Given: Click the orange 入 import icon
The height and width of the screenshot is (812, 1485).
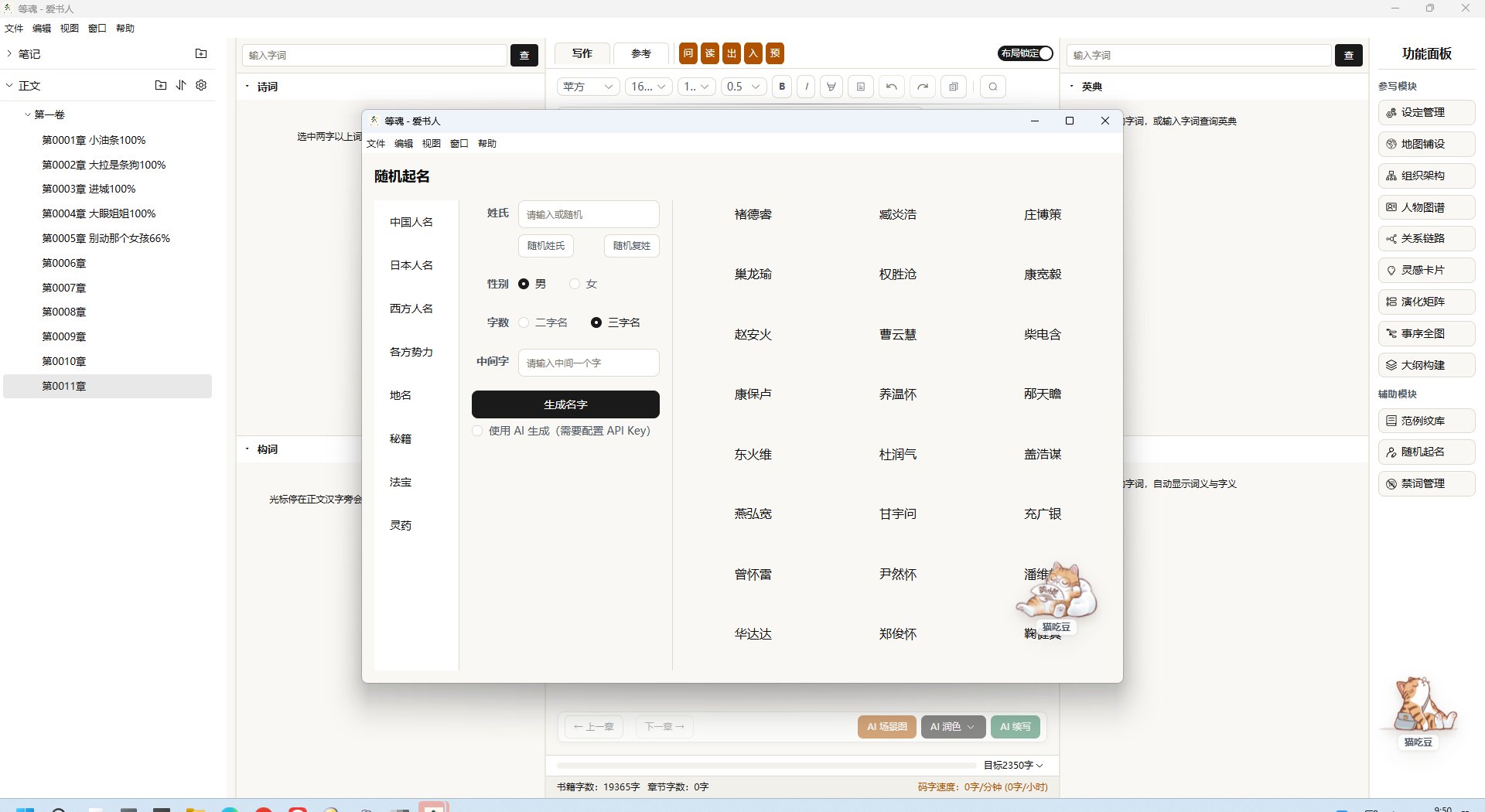Looking at the screenshot, I should coord(753,53).
